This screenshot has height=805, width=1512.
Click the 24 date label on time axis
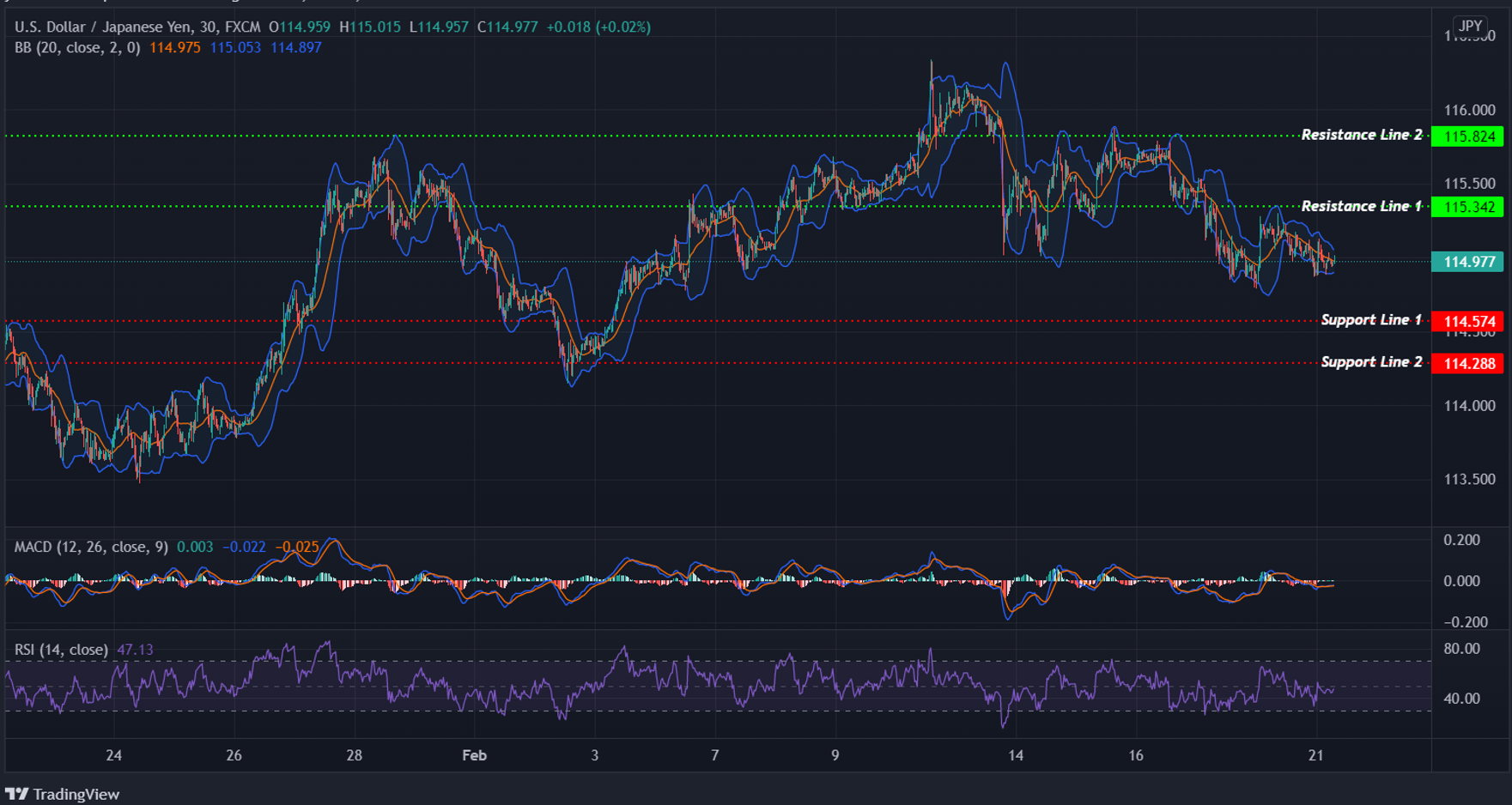(113, 755)
